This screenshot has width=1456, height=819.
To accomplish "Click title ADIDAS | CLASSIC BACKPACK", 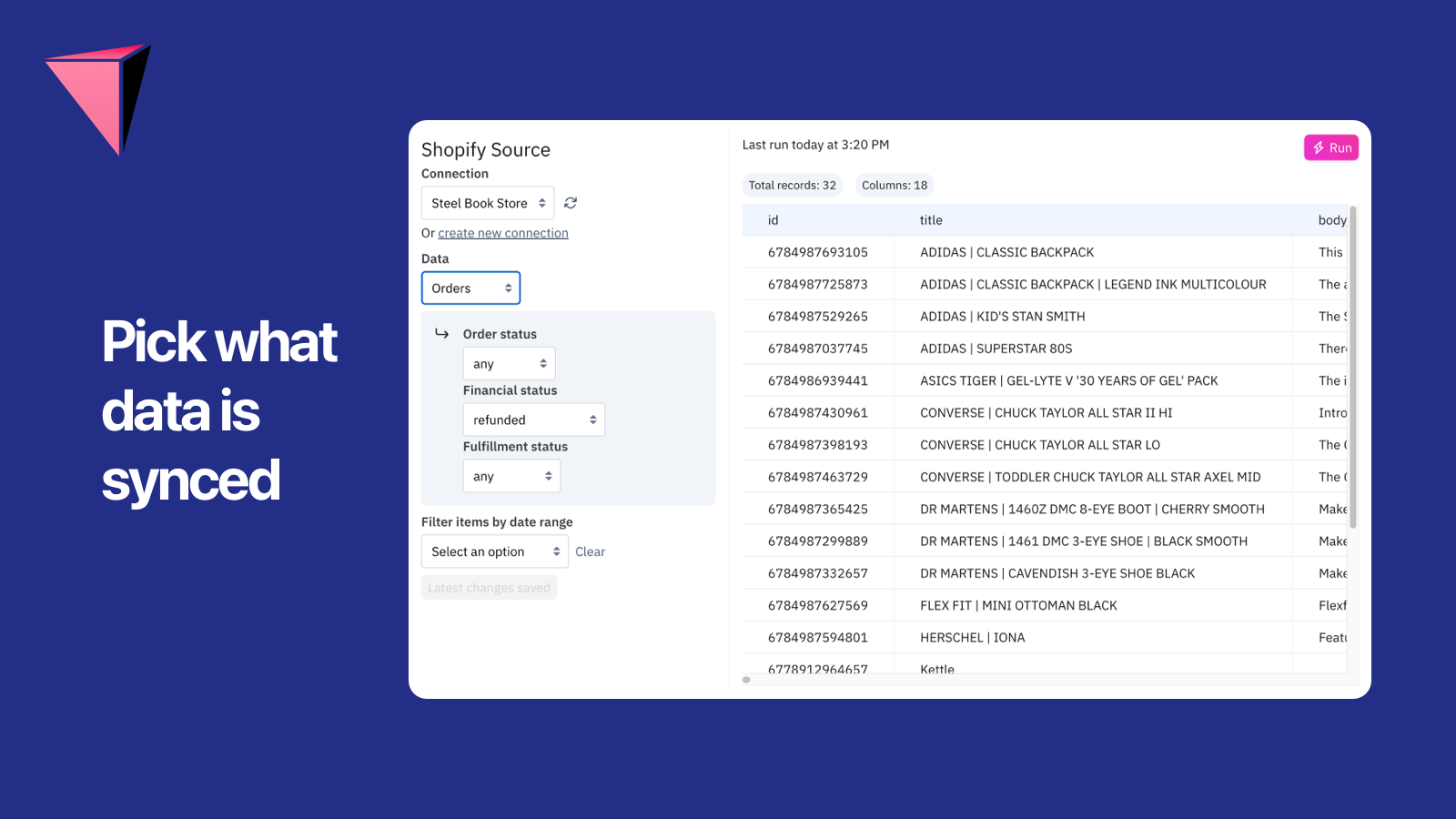I will coord(1007,252).
